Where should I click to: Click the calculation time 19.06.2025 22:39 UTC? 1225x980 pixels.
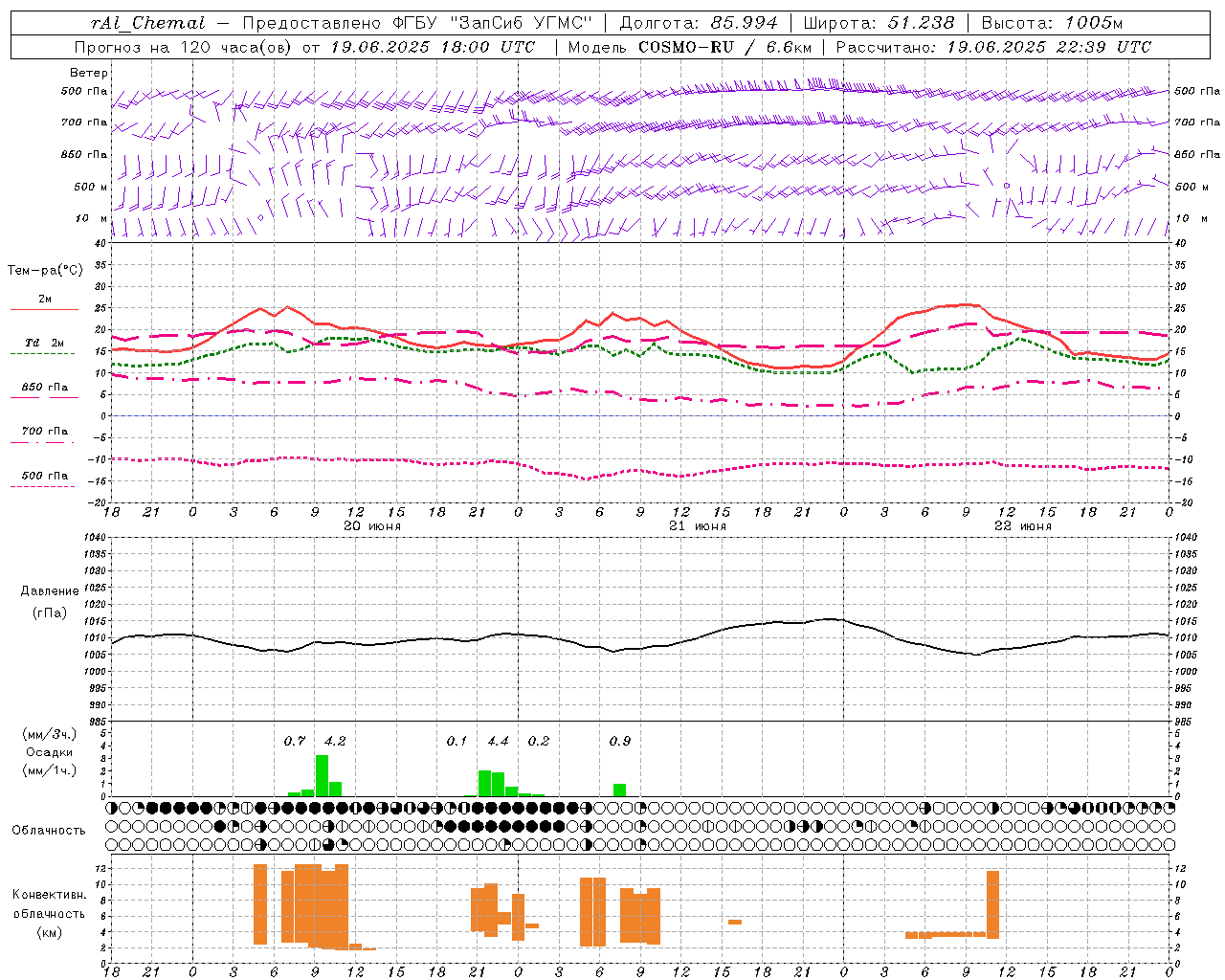pyautogui.click(x=1049, y=47)
